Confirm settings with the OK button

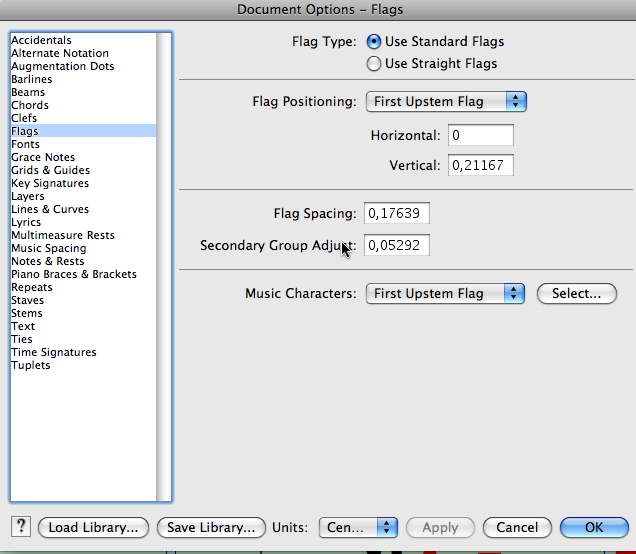(594, 527)
